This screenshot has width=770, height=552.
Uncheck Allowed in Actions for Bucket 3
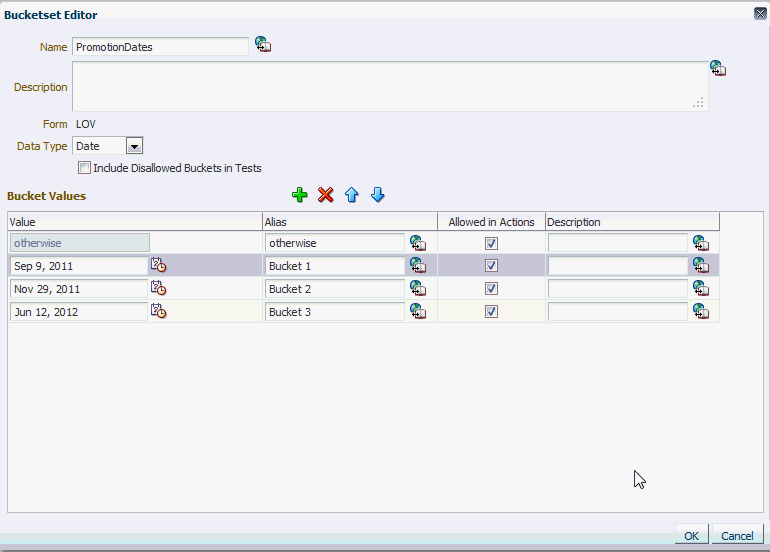[491, 312]
